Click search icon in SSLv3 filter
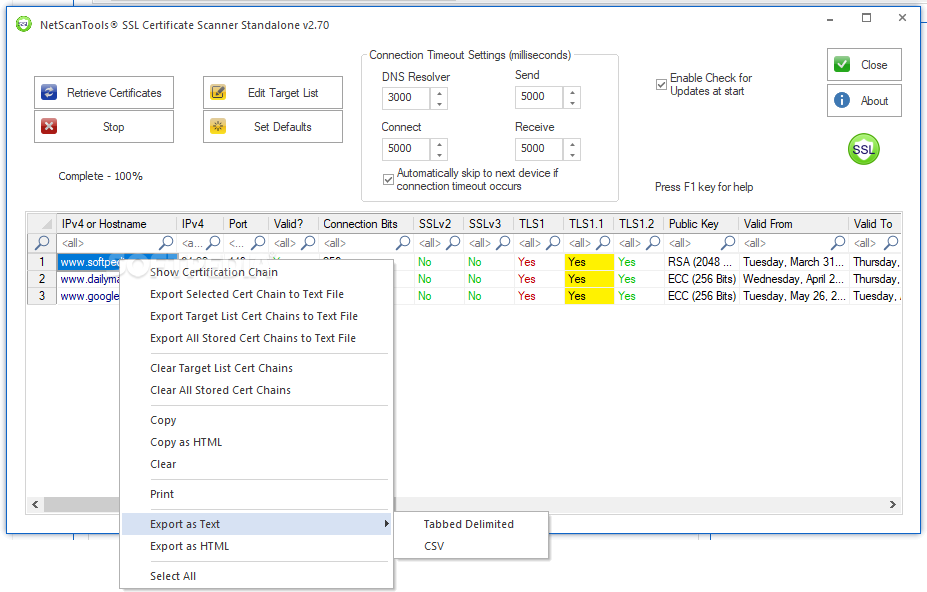The image size is (927, 592). coord(503,242)
